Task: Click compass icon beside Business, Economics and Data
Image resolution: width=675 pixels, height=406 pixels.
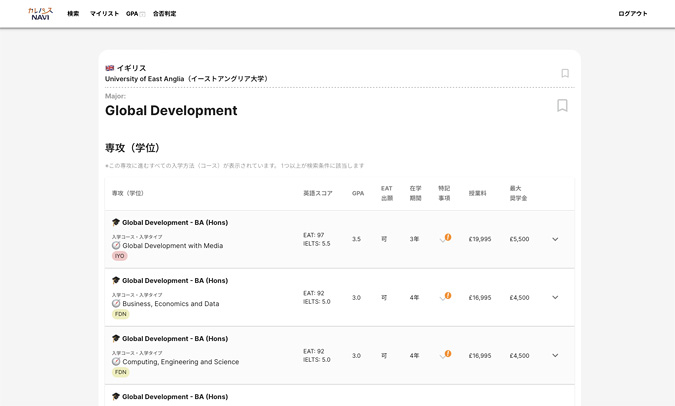Action: pyautogui.click(x=116, y=304)
